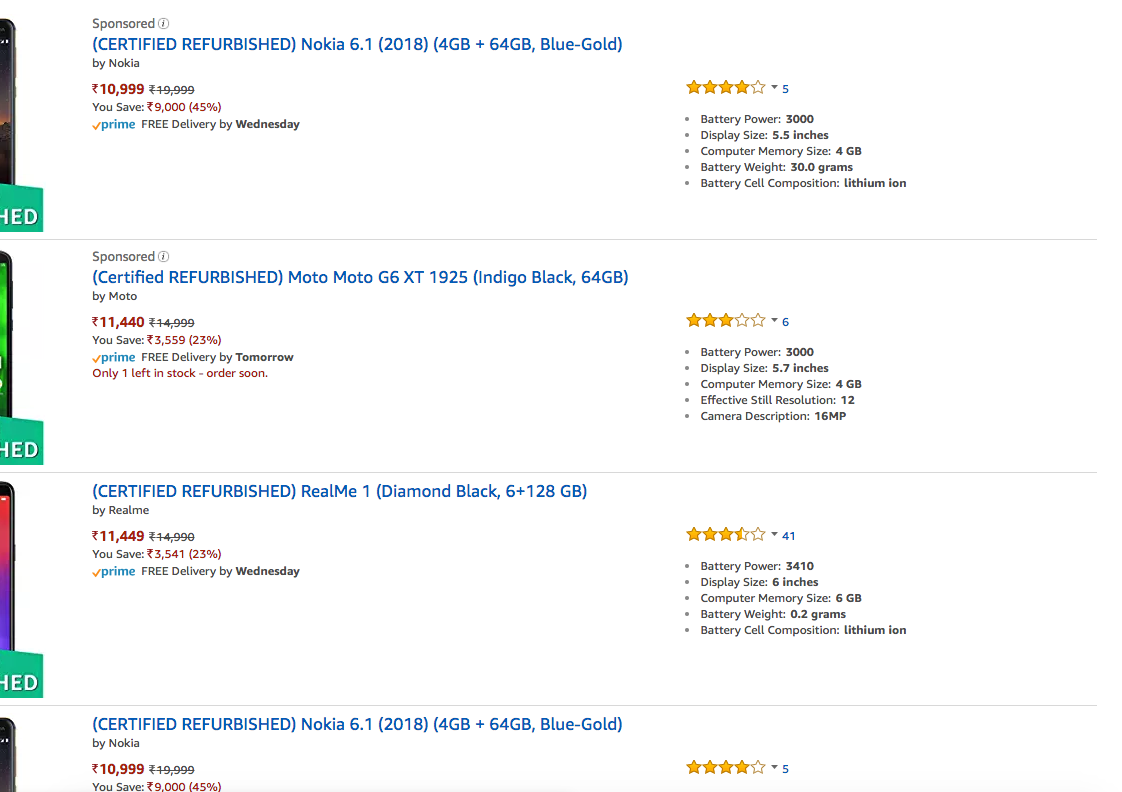The image size is (1122, 792).
Task: Click the Prime logo on first Nokia listing
Action: click(114, 124)
